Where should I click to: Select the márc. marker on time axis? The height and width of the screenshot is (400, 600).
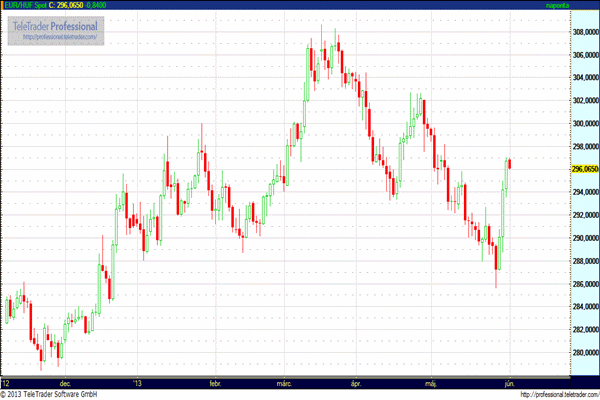coord(284,382)
